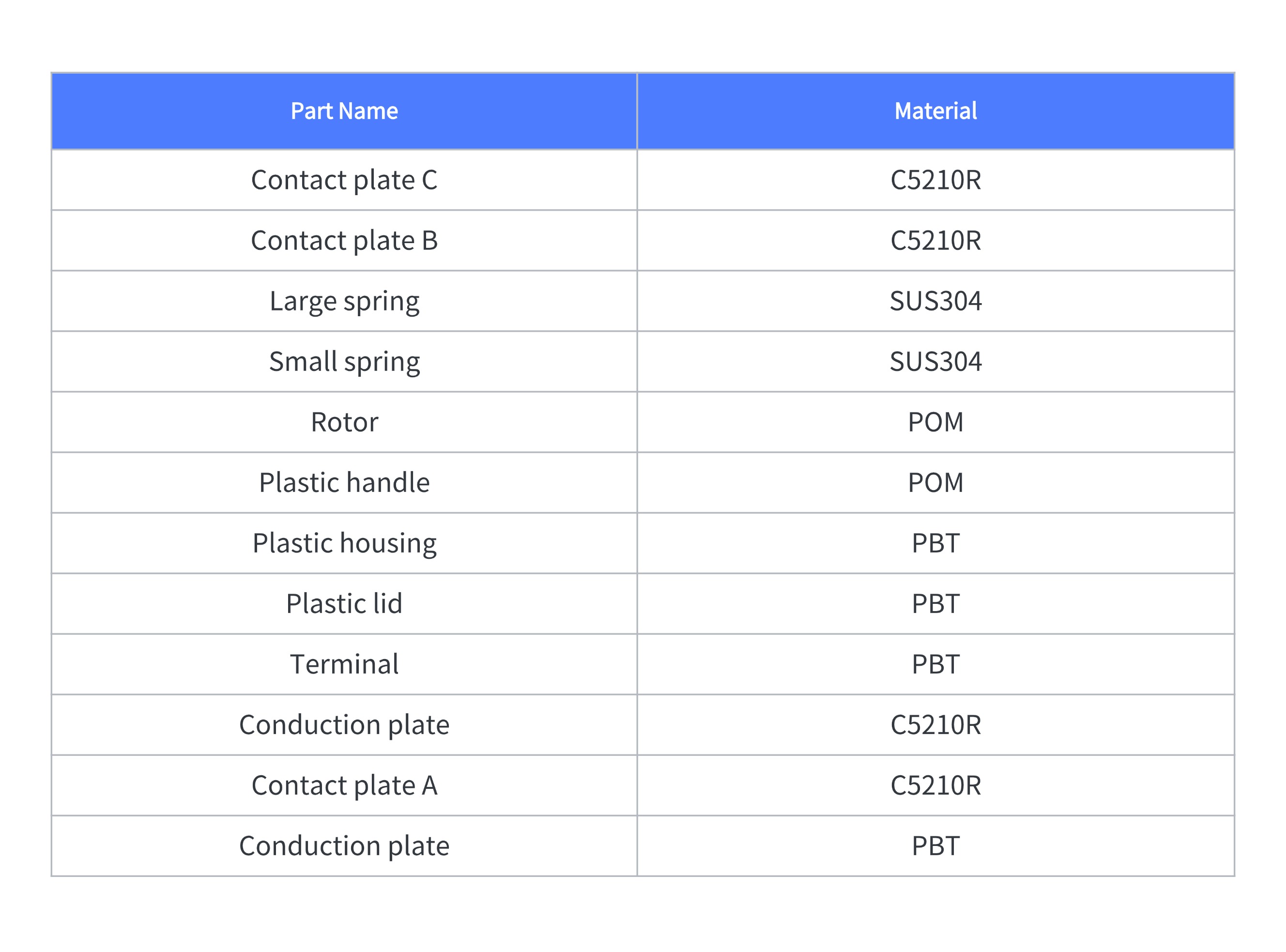Click the Material column header
The height and width of the screenshot is (952, 1286).
[935, 110]
